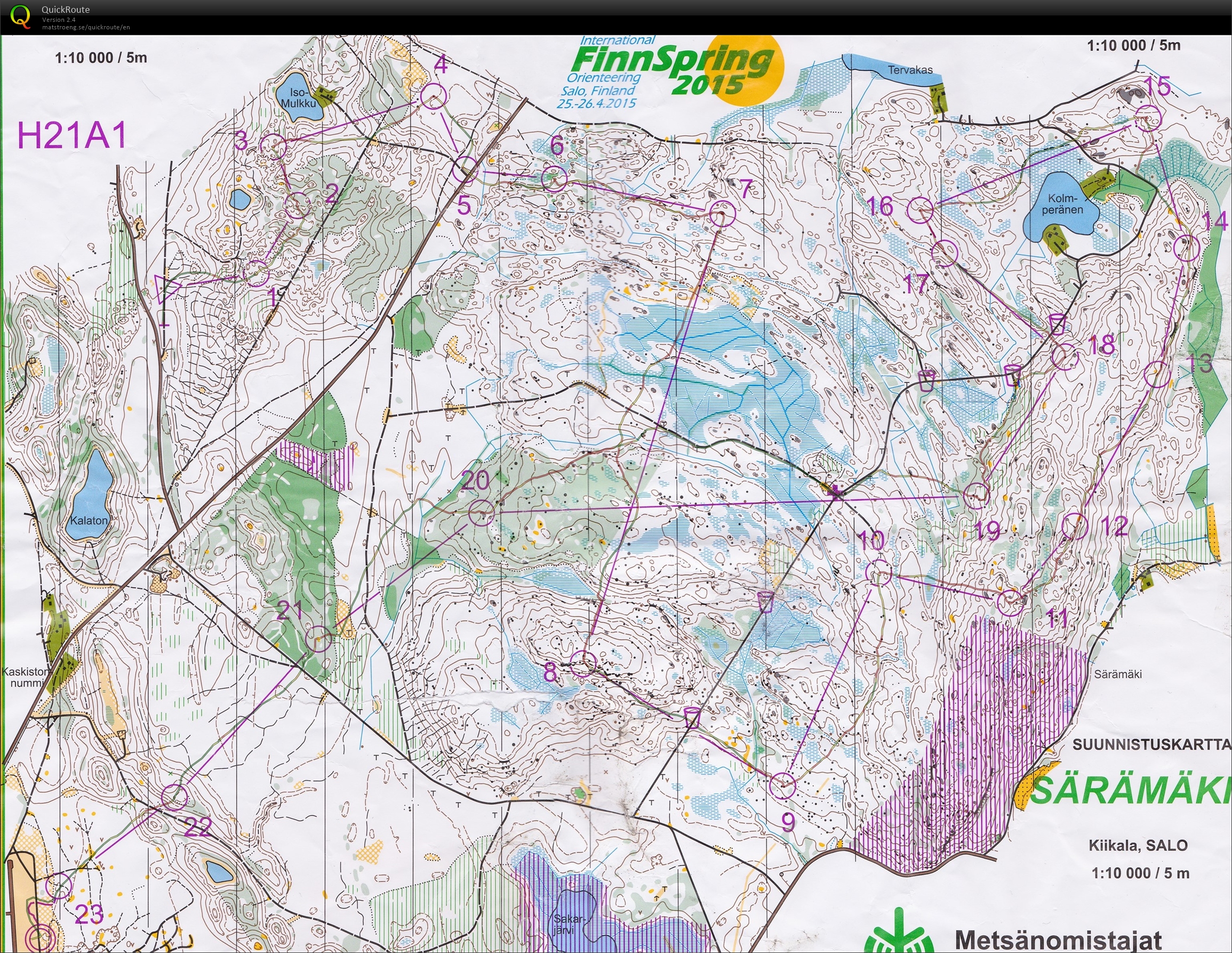
Task: Click the QuickRoute title text
Action: point(66,10)
